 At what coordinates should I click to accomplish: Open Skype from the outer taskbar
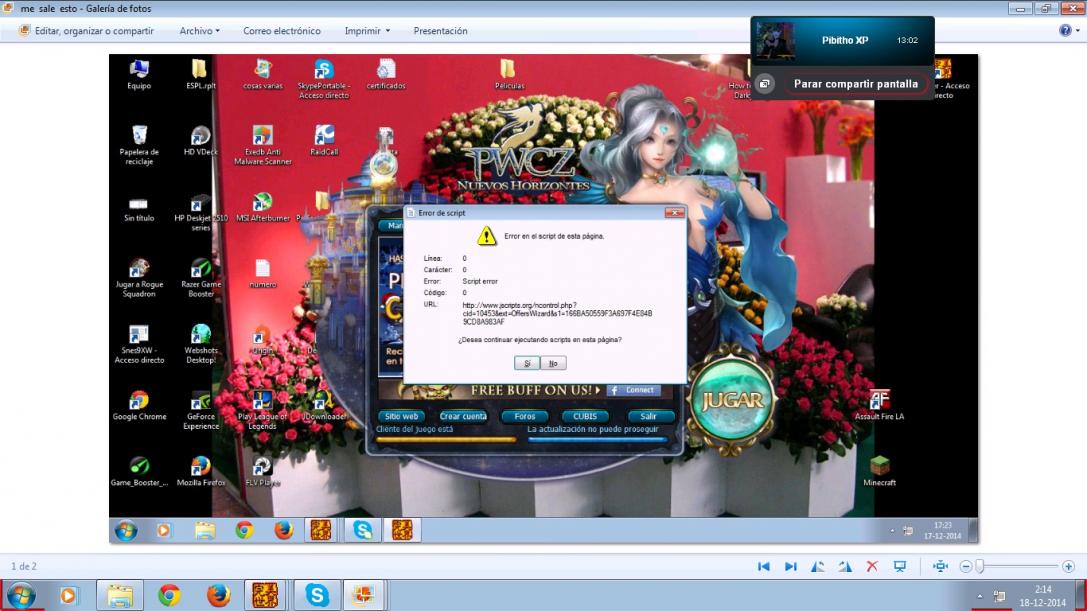(317, 595)
